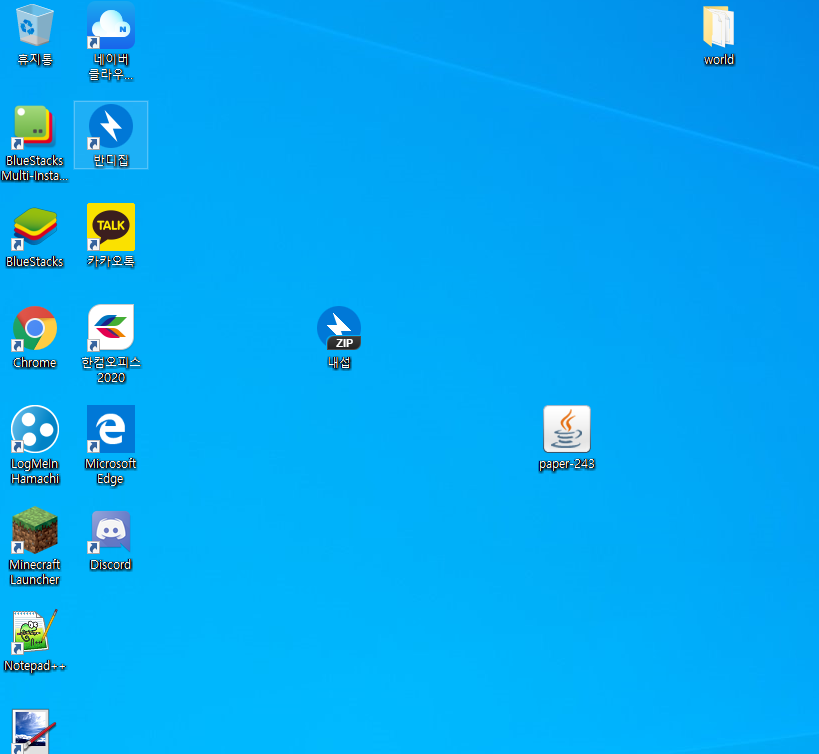819x754 pixels.
Task: Select the BlueStacks Multi-Instance icon
Action: point(34,127)
